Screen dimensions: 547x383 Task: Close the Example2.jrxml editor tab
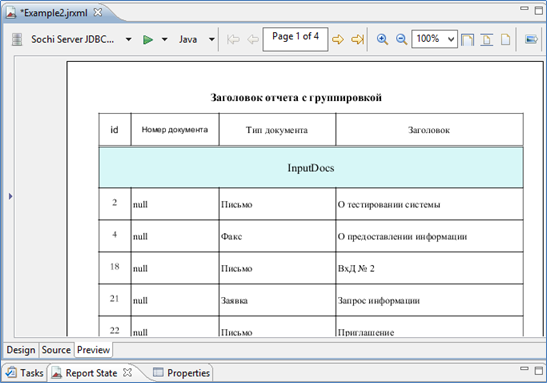click(98, 13)
